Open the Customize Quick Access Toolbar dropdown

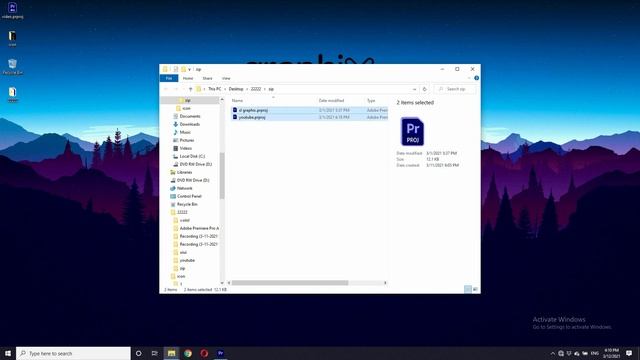[x=189, y=69]
